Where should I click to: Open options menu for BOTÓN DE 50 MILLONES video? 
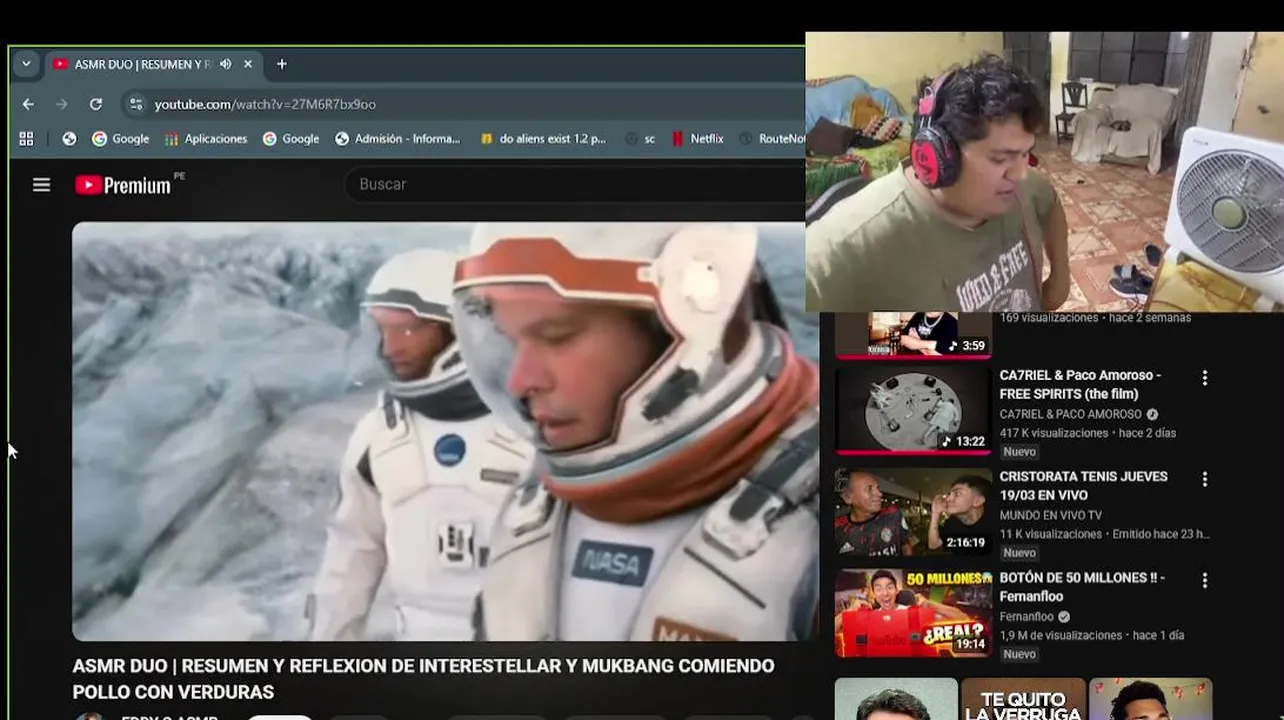(1204, 580)
